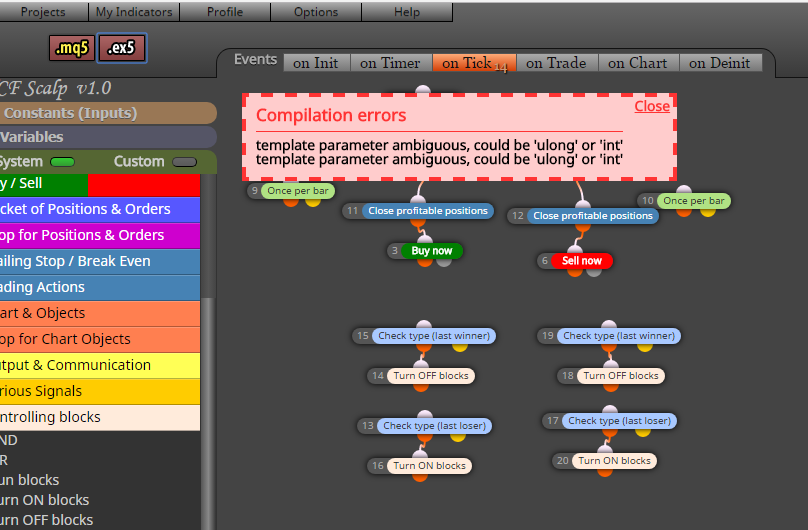The width and height of the screenshot is (808, 530).
Task: Open the Help menu
Action: (x=407, y=12)
